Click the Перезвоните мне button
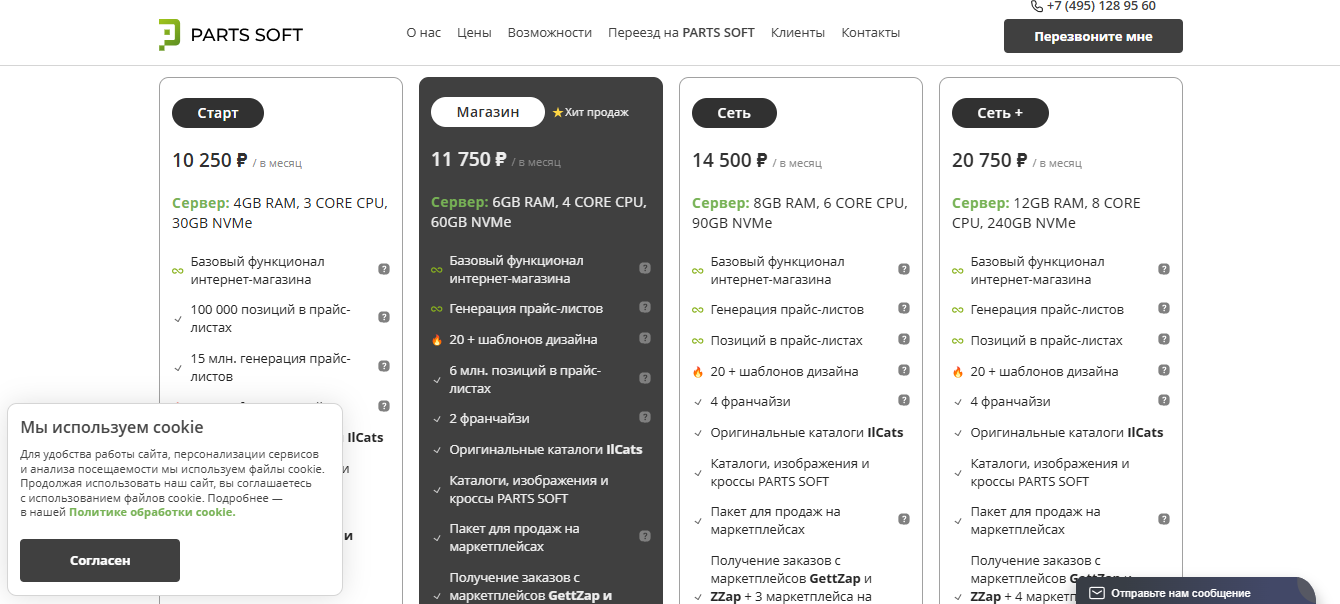The image size is (1340, 604). tap(1093, 36)
